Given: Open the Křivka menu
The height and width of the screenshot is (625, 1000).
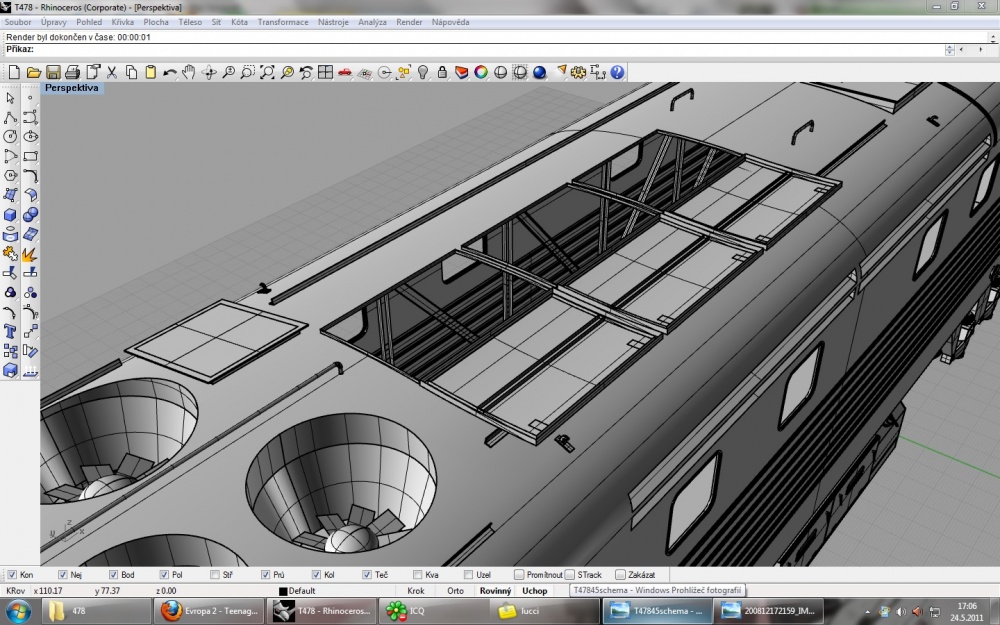Looking at the screenshot, I should 122,22.
